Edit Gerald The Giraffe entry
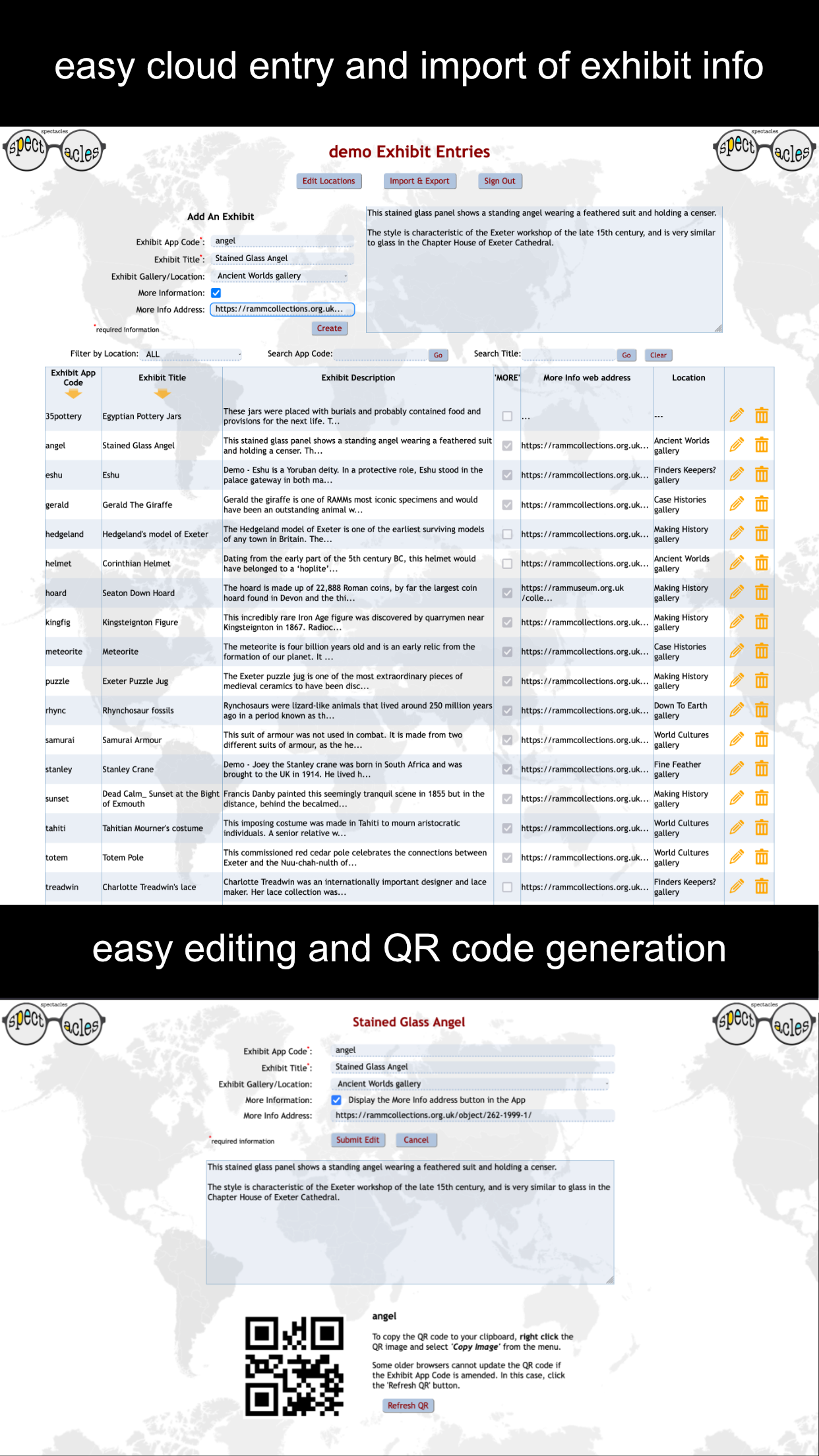Screen dimensions: 819x1456 click(737, 504)
